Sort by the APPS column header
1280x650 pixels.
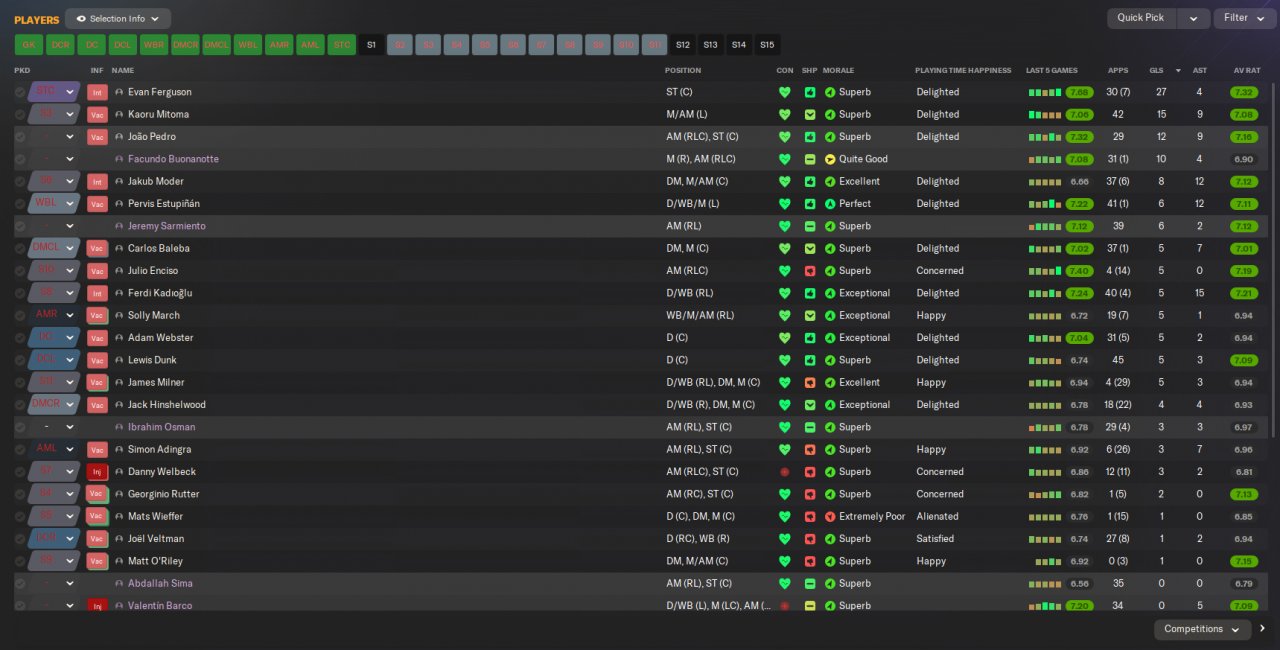point(1118,70)
